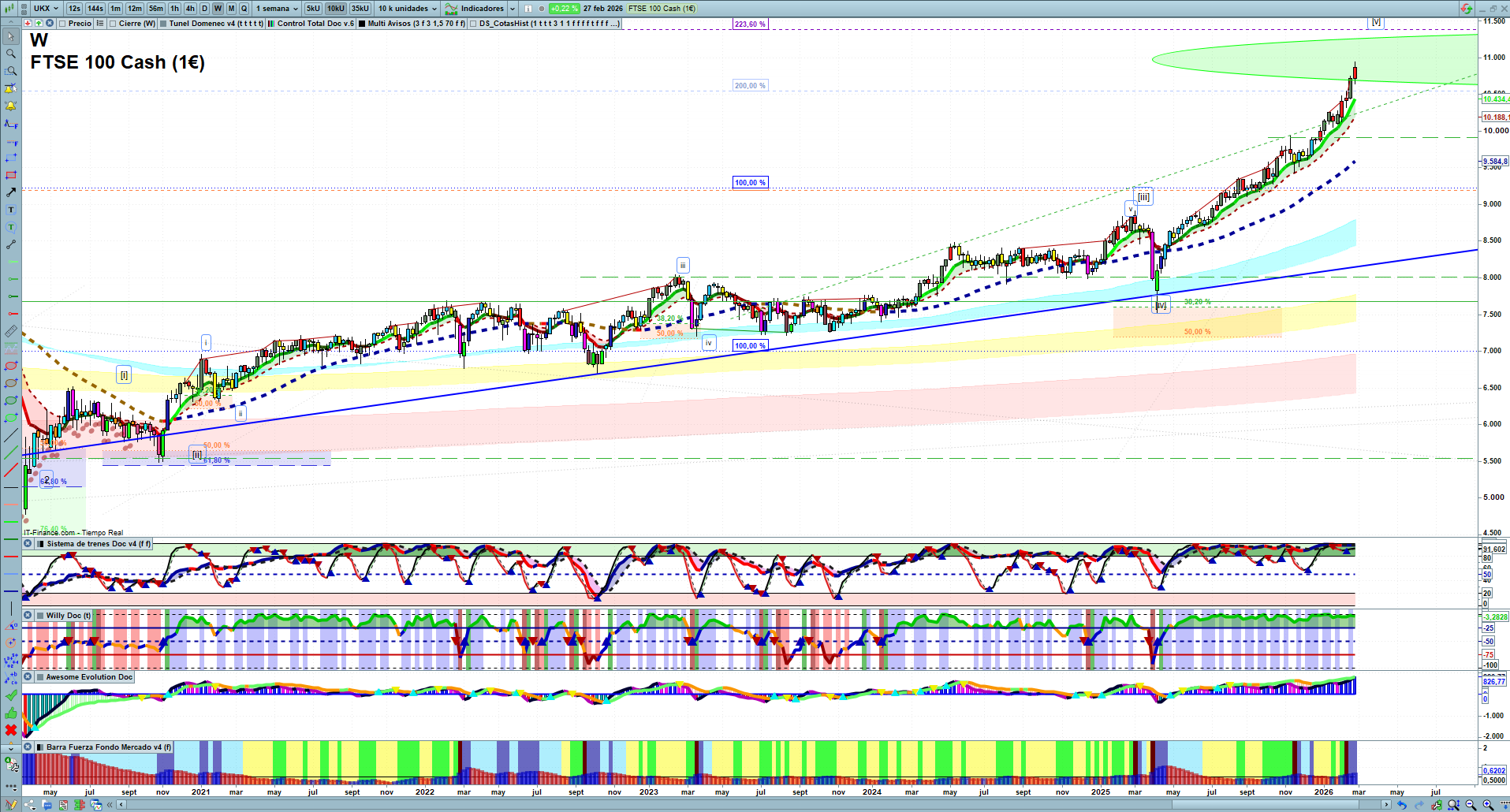Select the alert bell with cursor tool
This screenshot has height=812, width=1510.
click(x=11, y=88)
